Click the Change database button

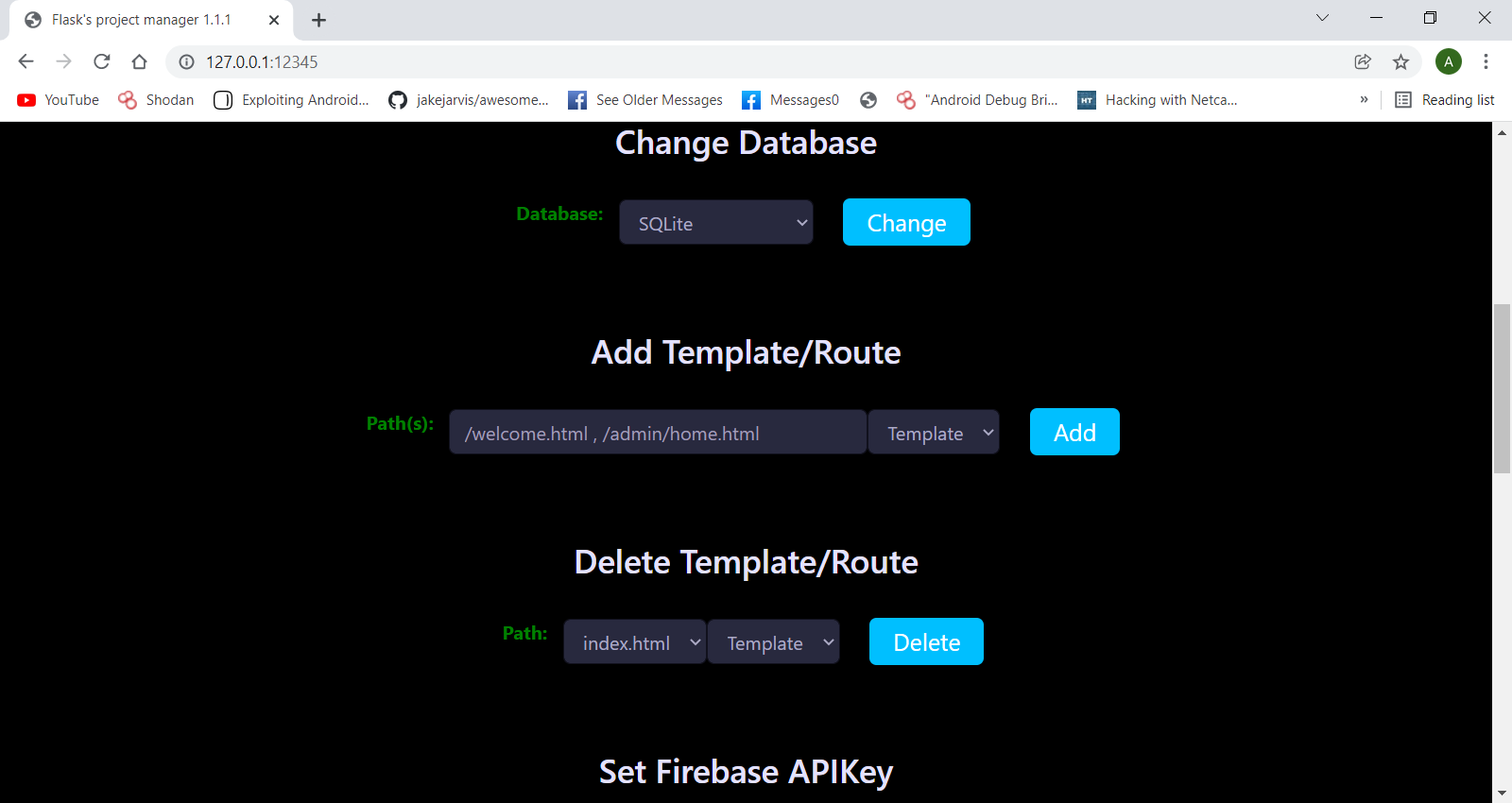click(906, 222)
